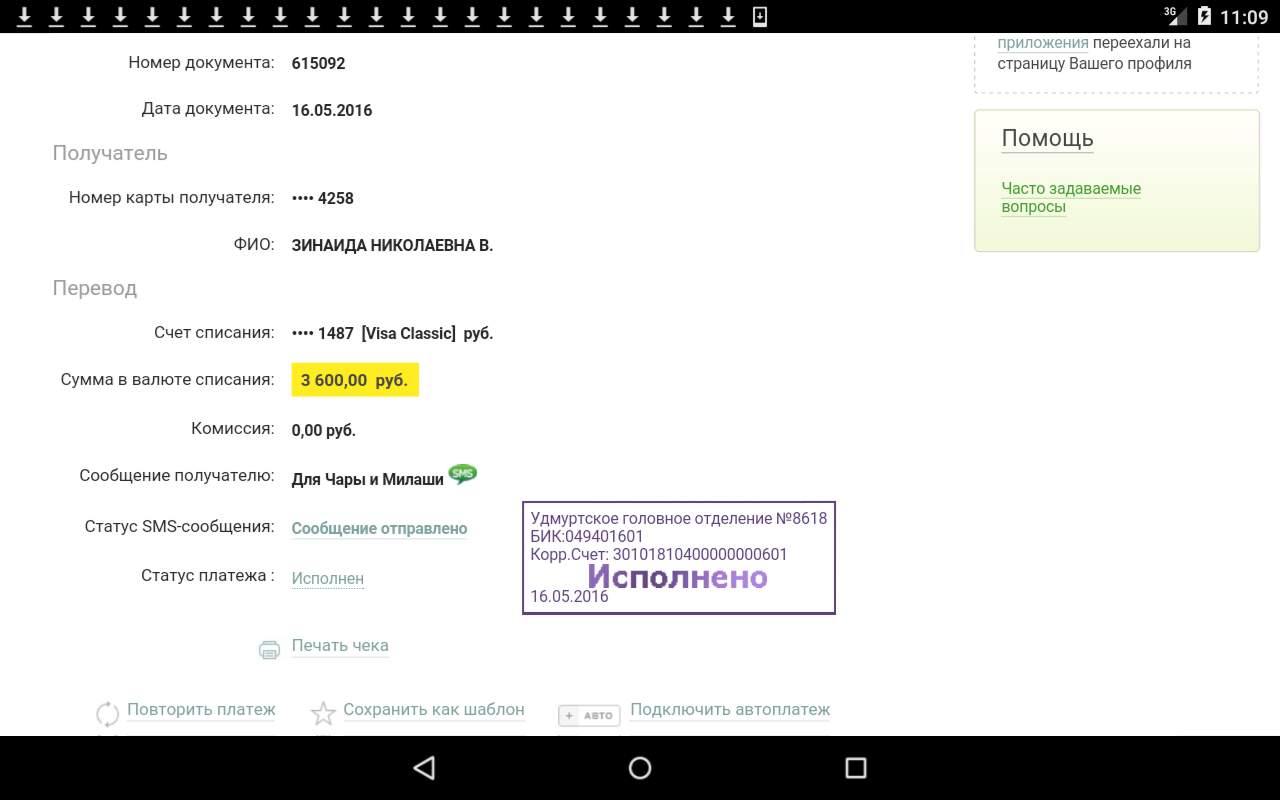Tap the Android home circle button
Screen dimensions: 1280x800
click(640, 767)
